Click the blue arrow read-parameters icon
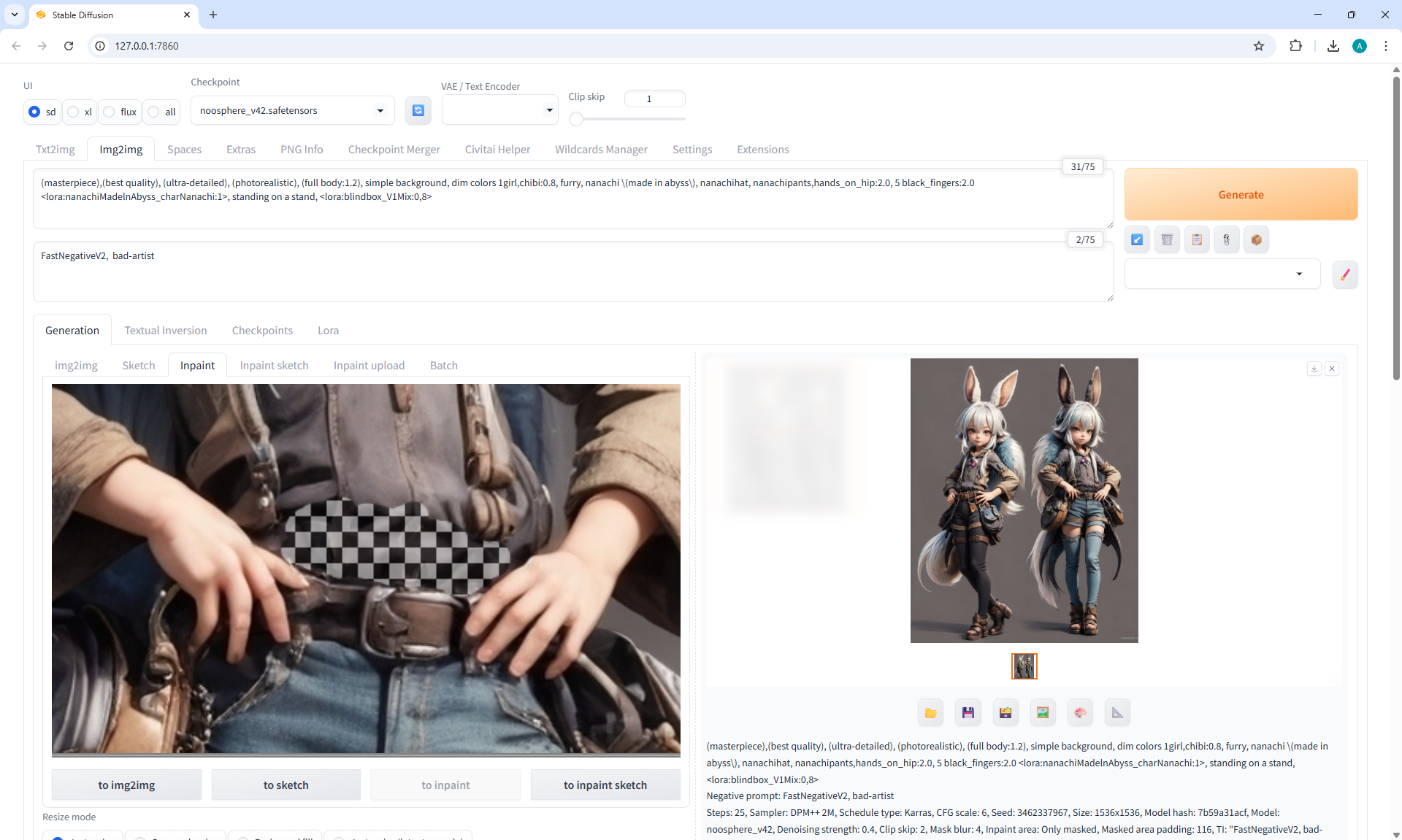 pos(1138,239)
